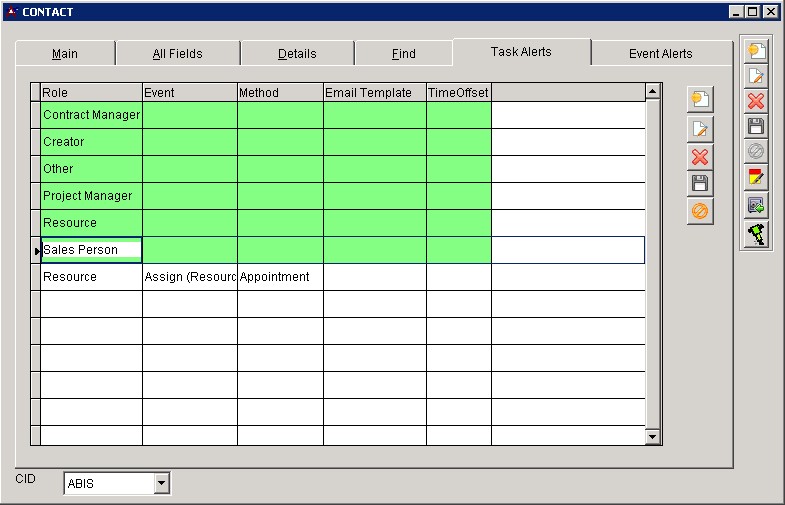Viewport: 785px width, 505px height.
Task: Open the CID dropdown showing ABIS
Action: pos(162,484)
